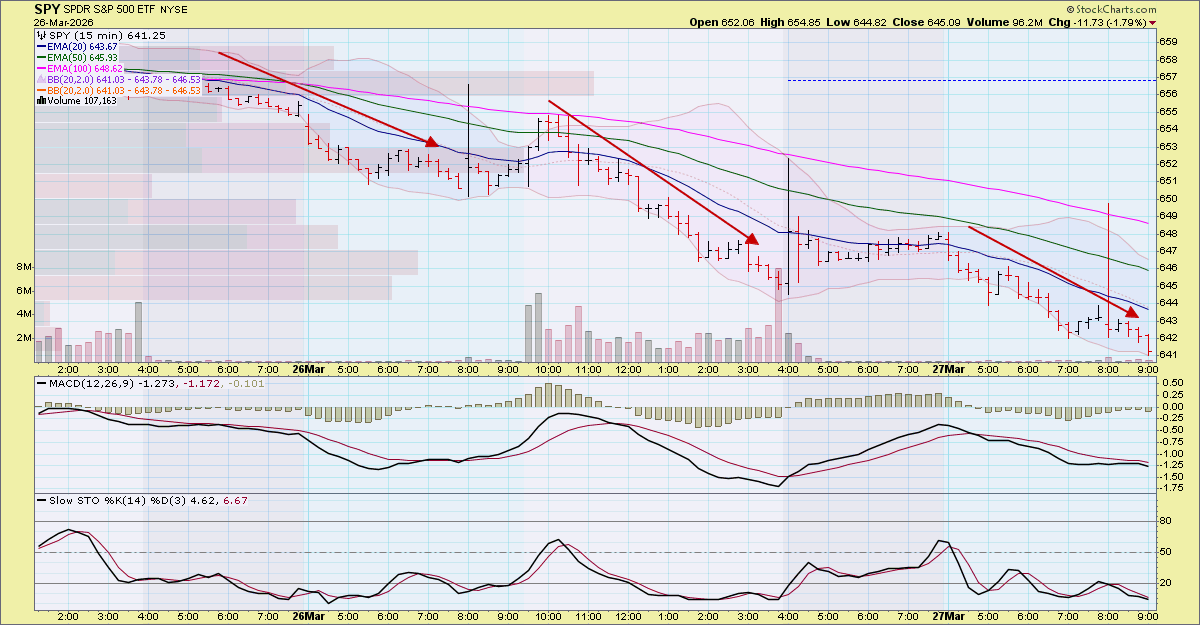Click the 643 price axis label

click(1167, 320)
